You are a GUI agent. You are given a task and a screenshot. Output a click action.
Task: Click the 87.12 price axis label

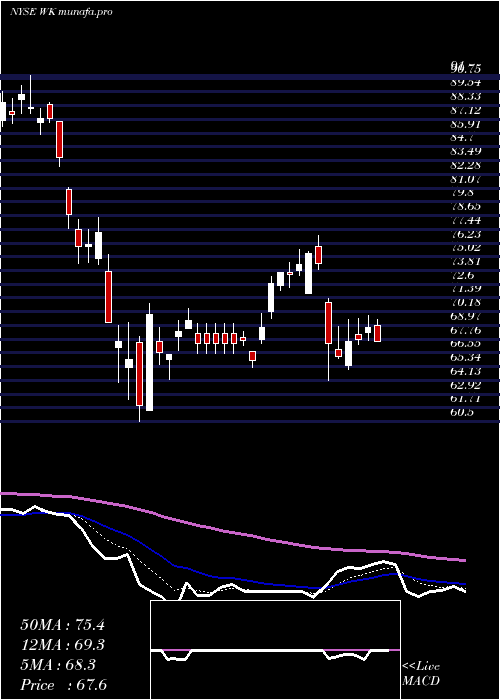coord(466,110)
